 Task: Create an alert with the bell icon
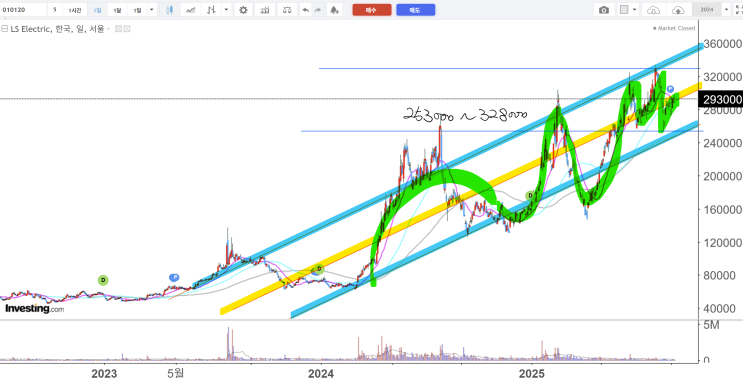pos(335,10)
